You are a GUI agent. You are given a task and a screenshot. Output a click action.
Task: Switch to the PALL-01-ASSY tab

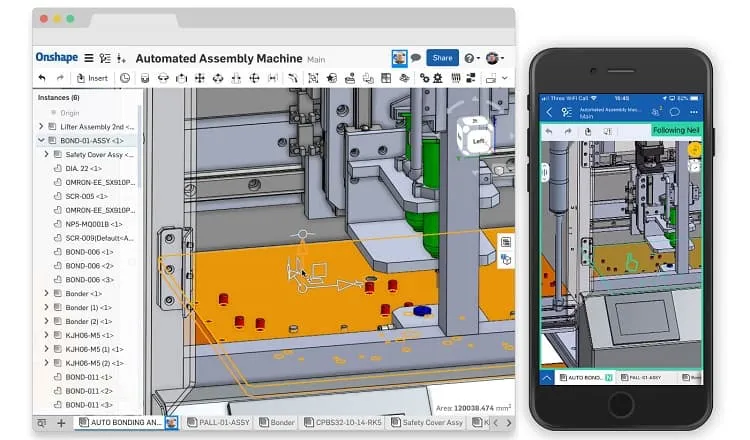coord(219,422)
